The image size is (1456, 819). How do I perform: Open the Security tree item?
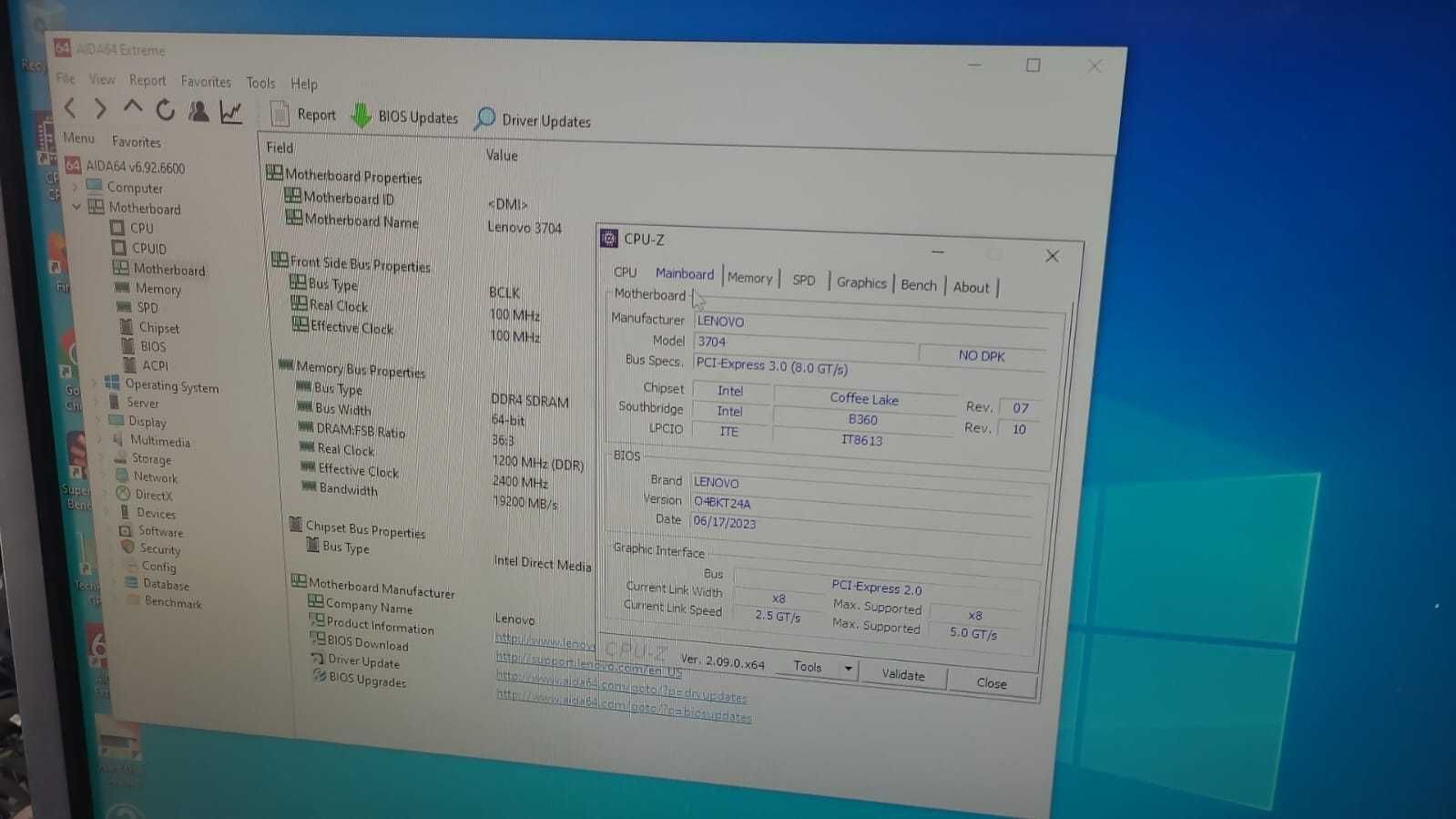[x=151, y=548]
